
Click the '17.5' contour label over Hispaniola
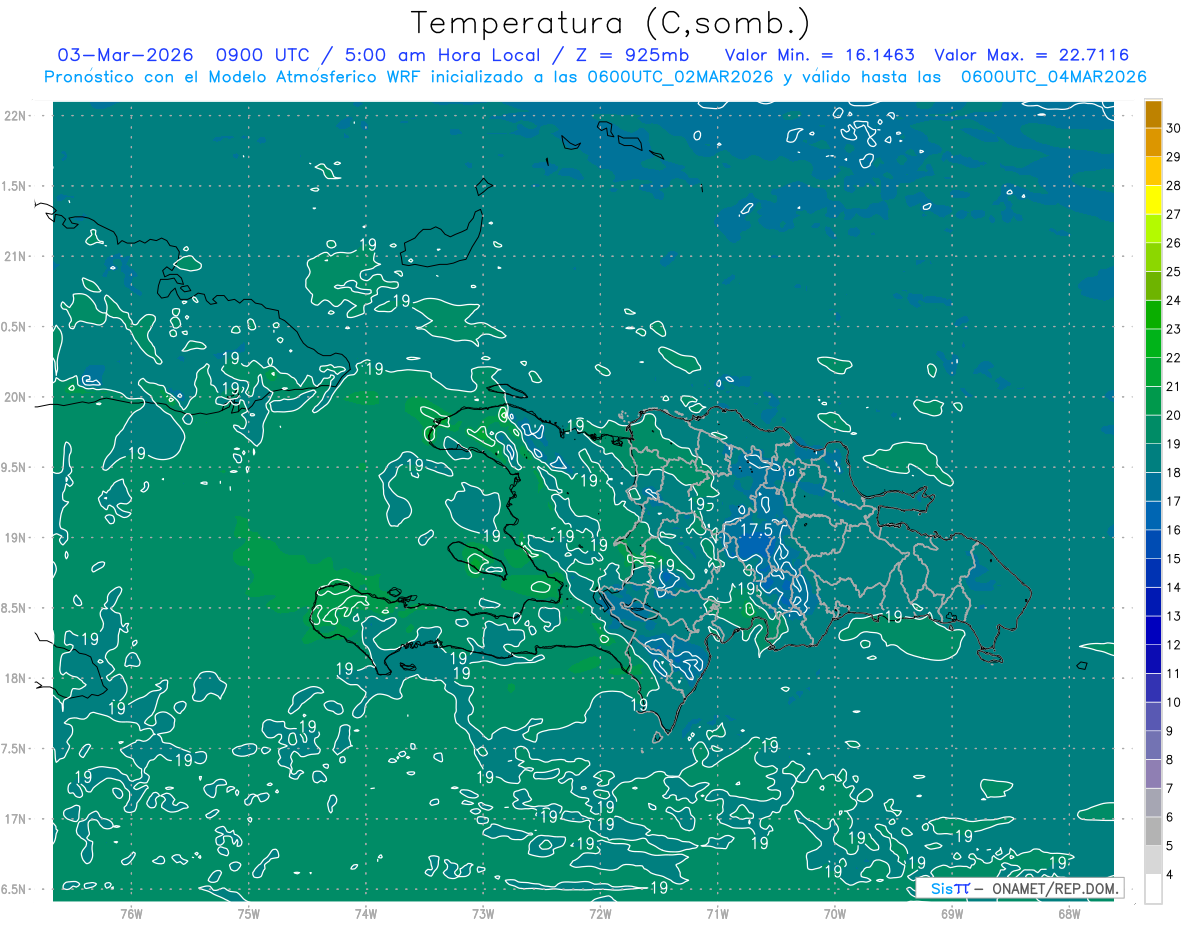click(x=758, y=530)
